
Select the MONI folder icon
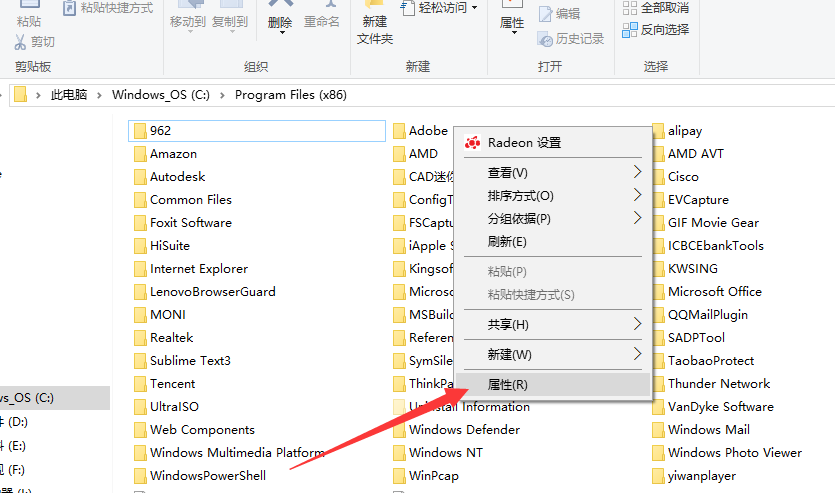(140, 315)
